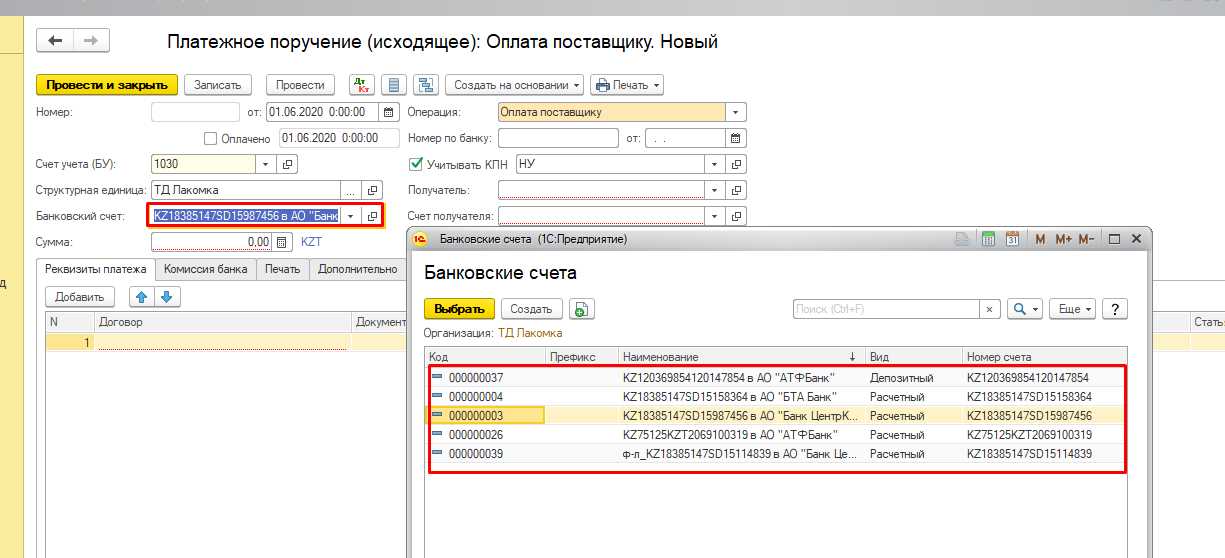The image size is (1225, 558).
Task: Select bank account row 000000004
Action: [777, 397]
